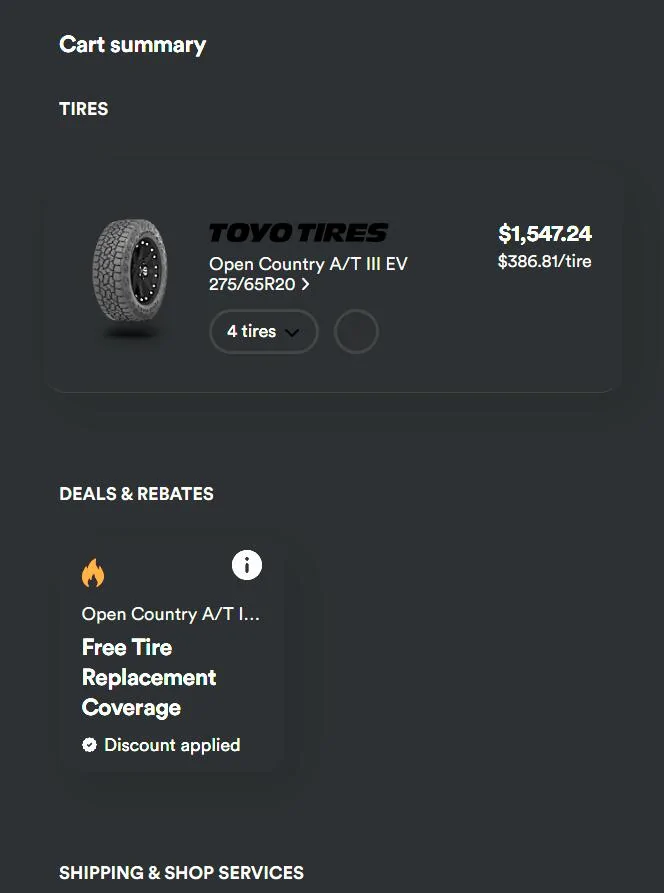Click the info icon on the deal card
Screen dimensions: 664x893
tap(247, 565)
